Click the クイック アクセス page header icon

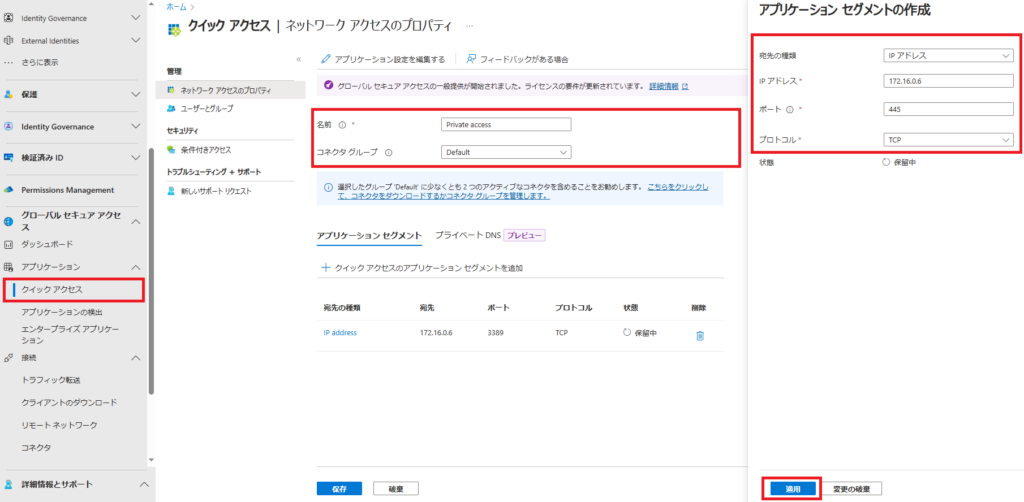174,29
